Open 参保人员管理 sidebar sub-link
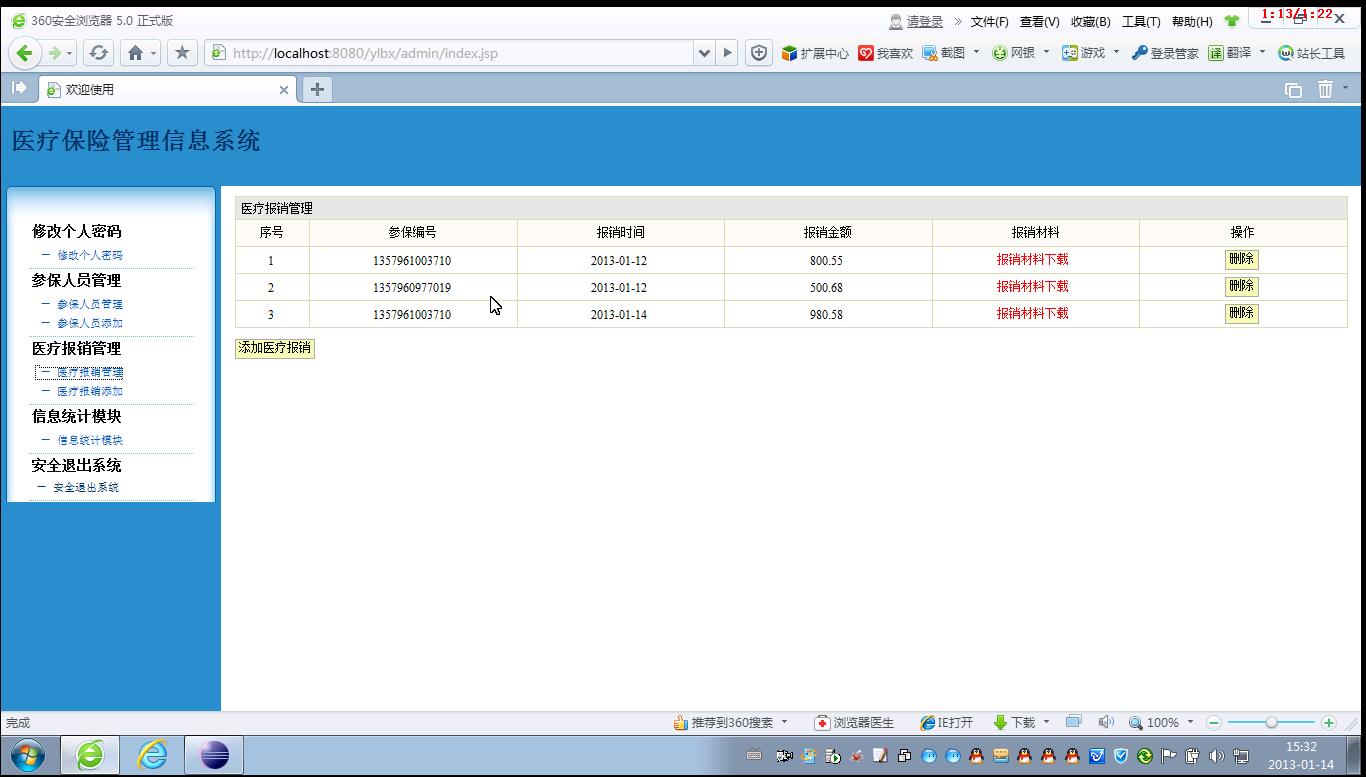The width and height of the screenshot is (1366, 777). coord(90,304)
